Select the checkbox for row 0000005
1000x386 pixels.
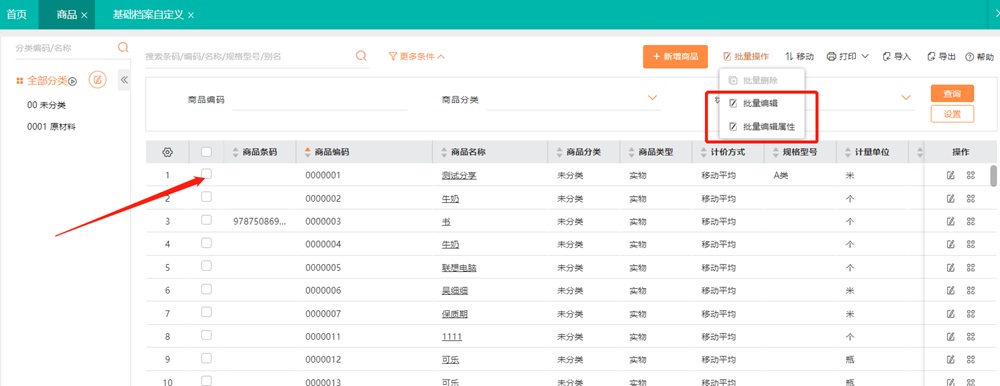coord(206,266)
